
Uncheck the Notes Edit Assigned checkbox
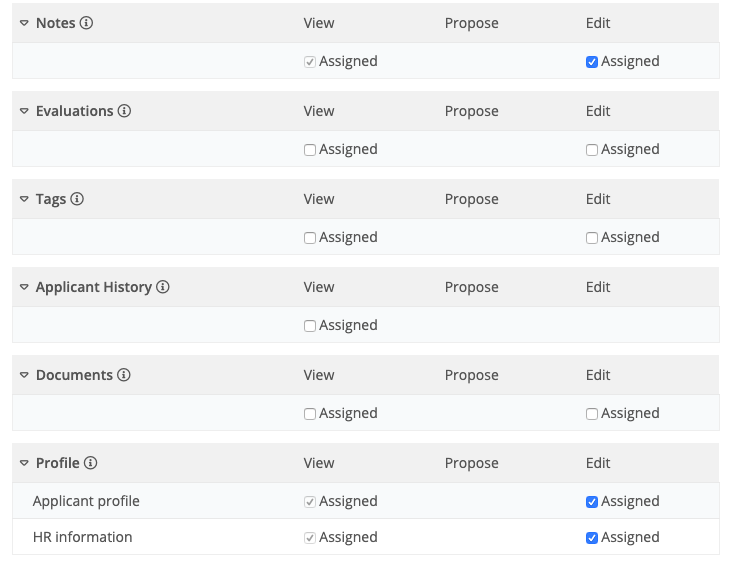(x=592, y=62)
